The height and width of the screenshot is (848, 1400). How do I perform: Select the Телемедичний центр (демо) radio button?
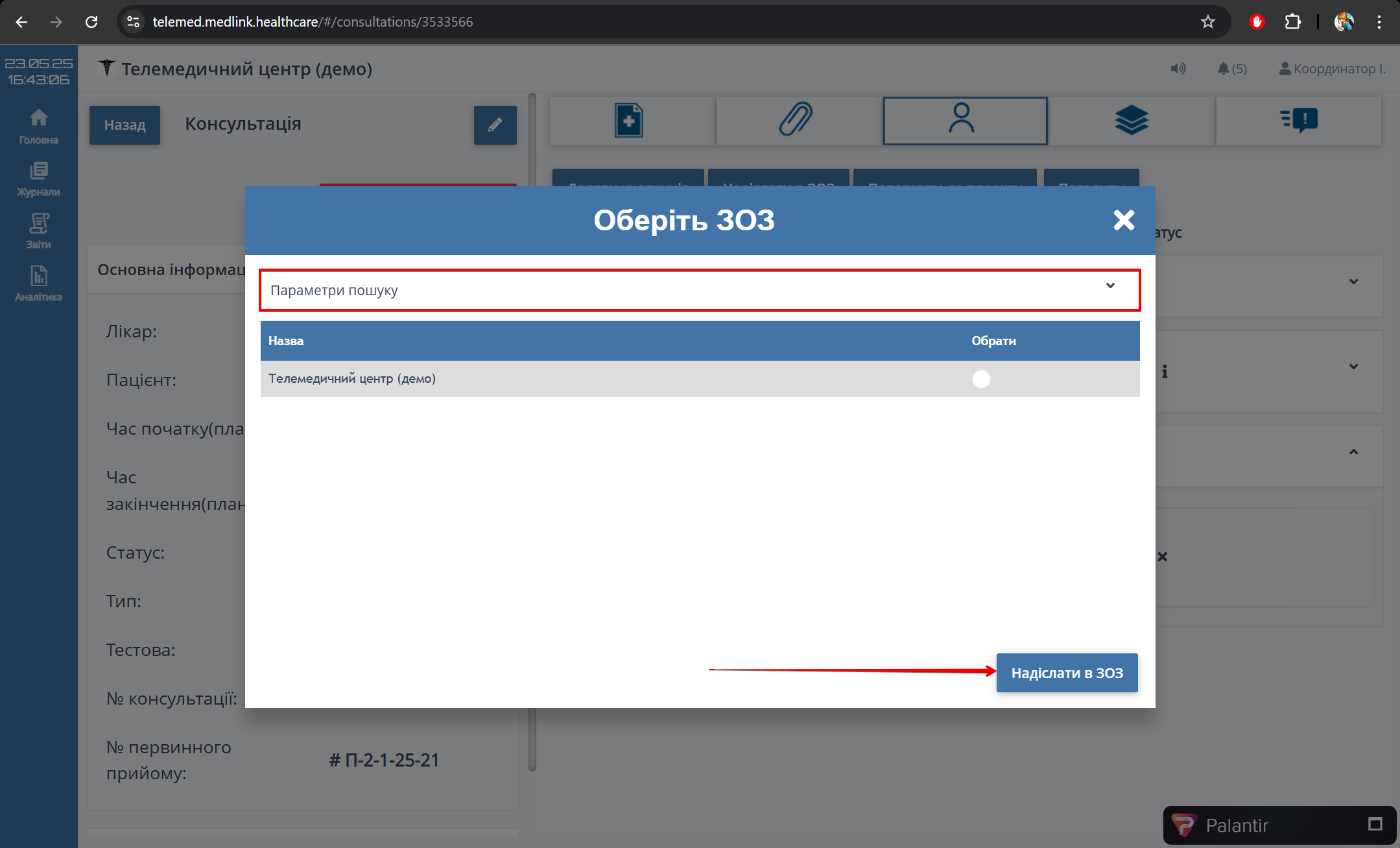coord(981,379)
